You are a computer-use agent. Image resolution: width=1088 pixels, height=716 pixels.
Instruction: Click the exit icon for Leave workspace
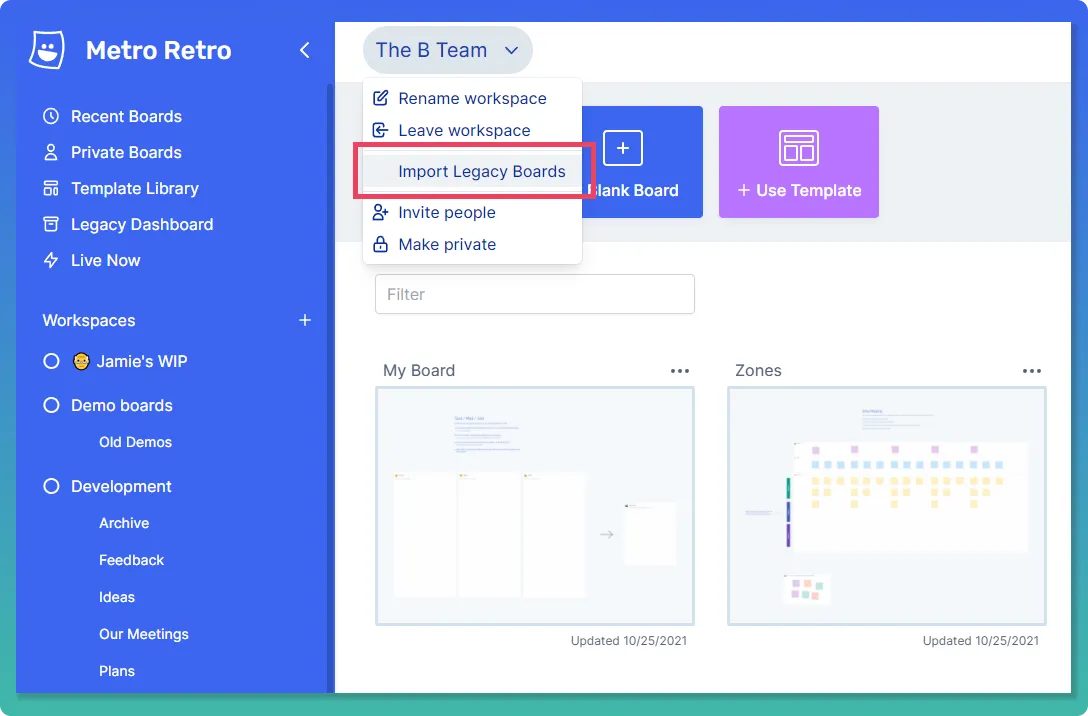(x=380, y=130)
